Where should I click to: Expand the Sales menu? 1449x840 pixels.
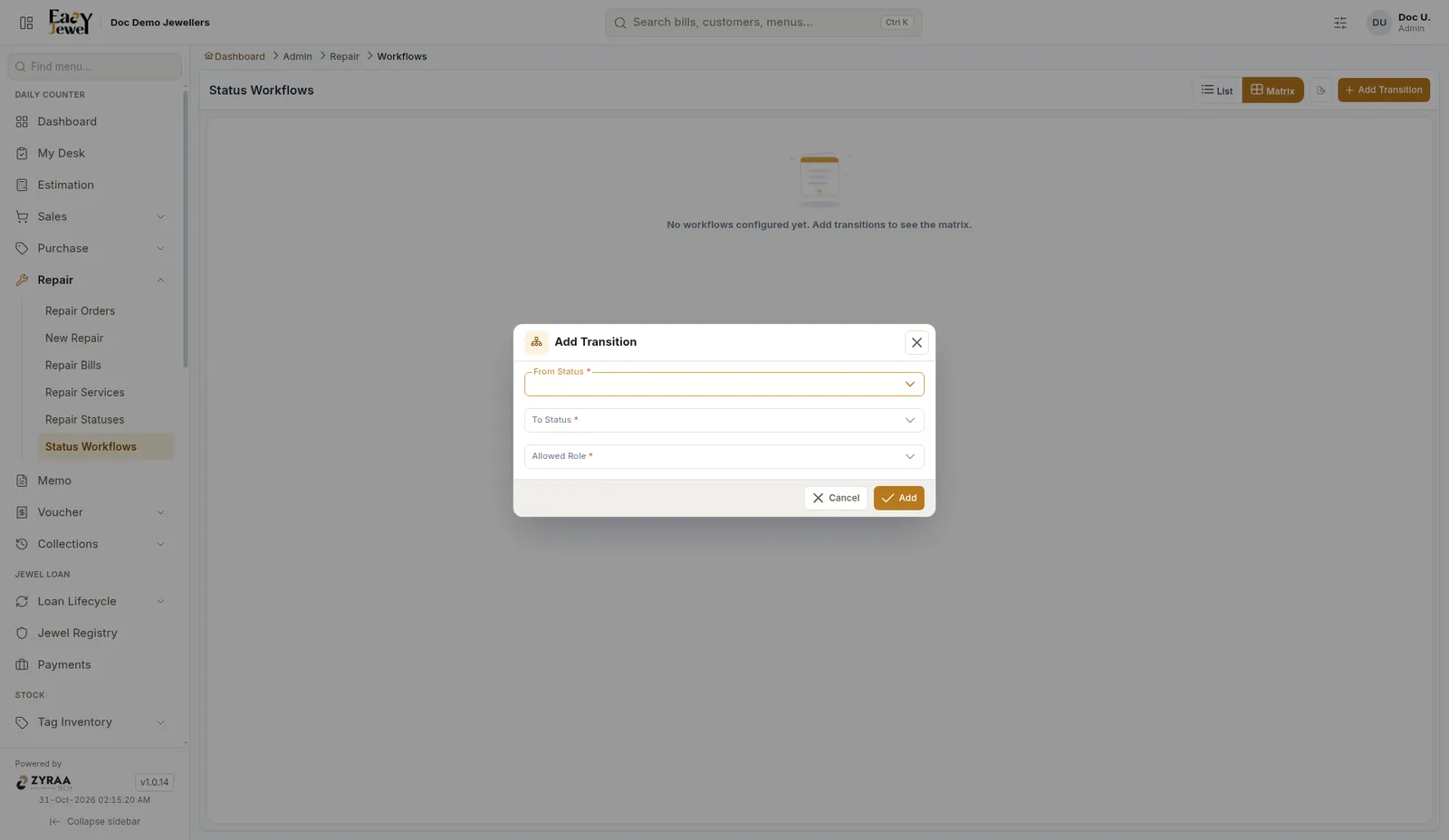click(94, 216)
